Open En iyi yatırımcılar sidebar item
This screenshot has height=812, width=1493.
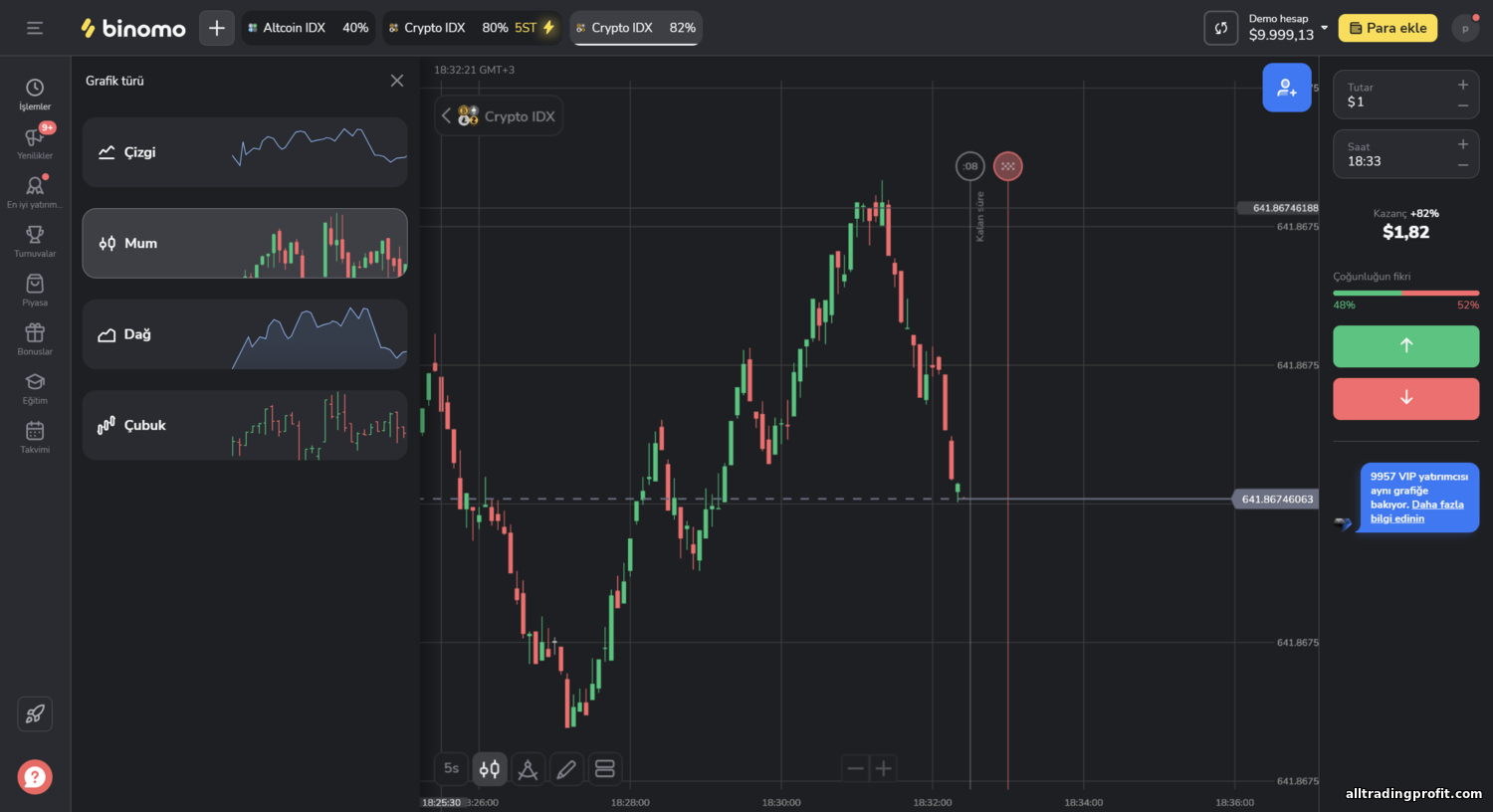click(x=35, y=192)
